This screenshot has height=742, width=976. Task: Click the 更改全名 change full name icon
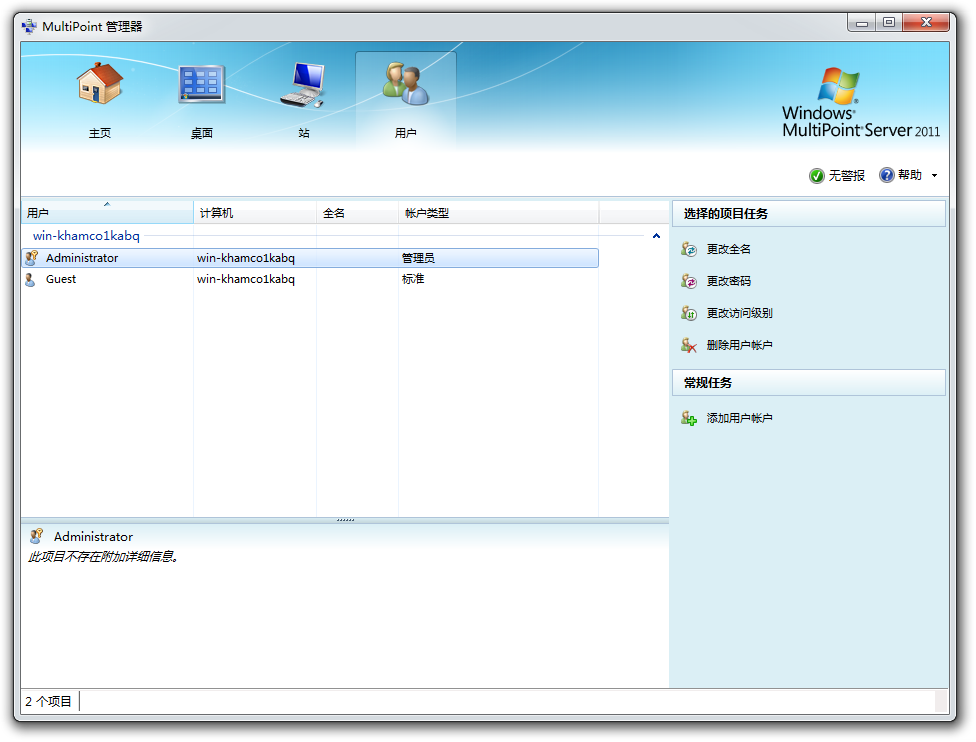click(x=688, y=250)
